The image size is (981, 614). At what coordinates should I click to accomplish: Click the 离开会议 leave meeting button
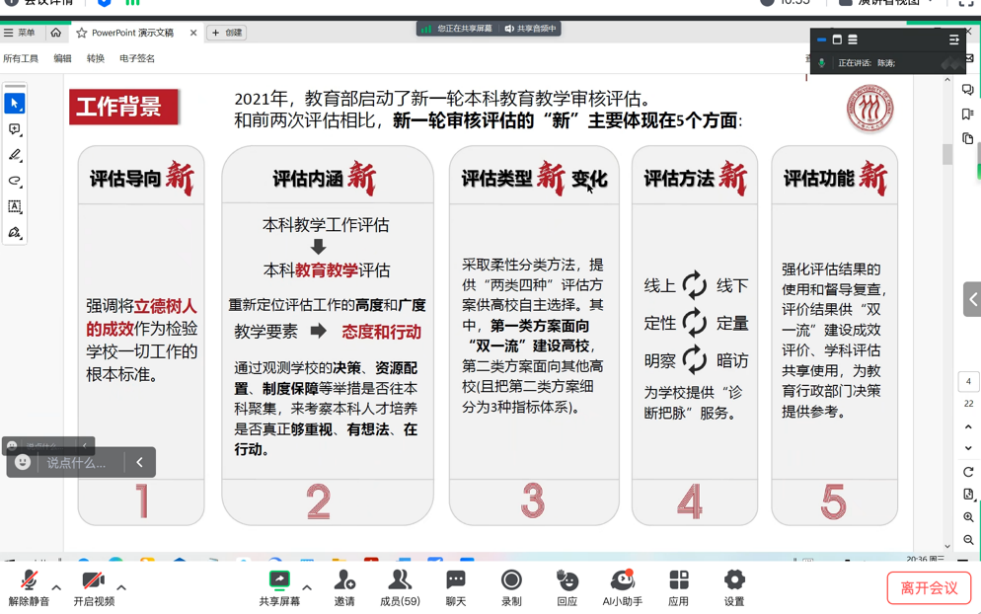[928, 588]
